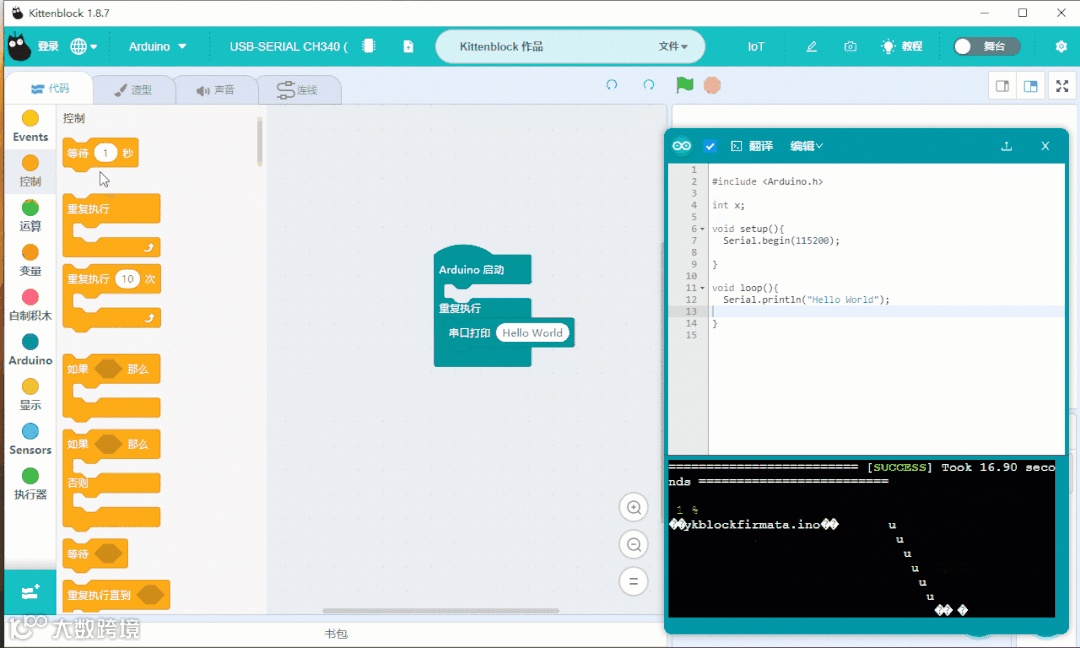Toggle the code panel checkbox
The image size is (1080, 648).
pos(710,146)
